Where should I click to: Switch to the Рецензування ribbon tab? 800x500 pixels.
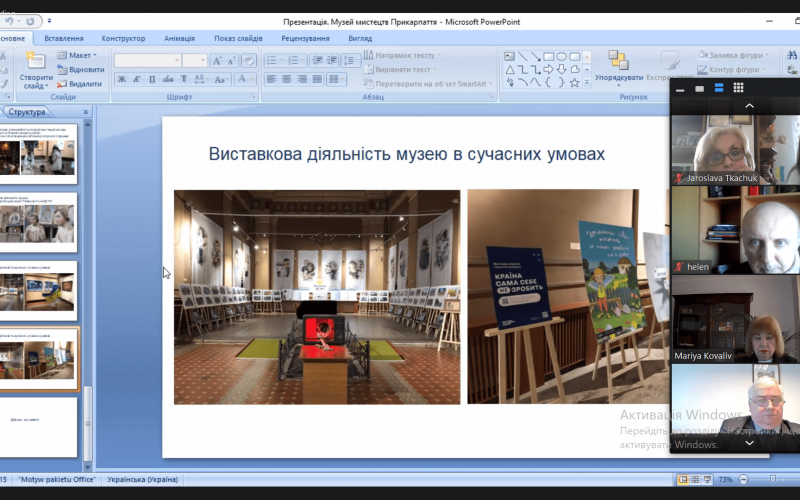click(x=306, y=38)
